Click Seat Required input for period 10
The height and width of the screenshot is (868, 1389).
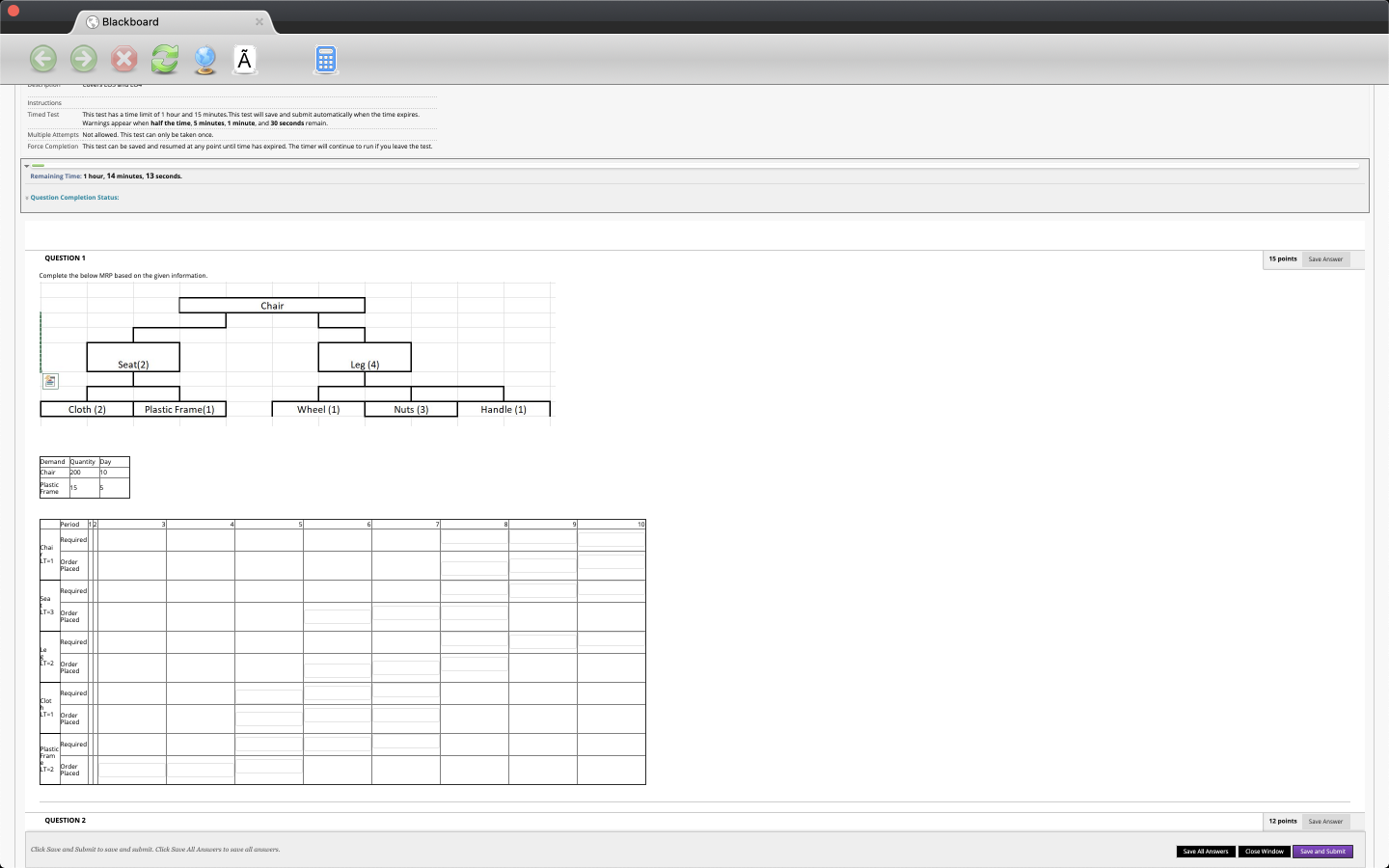[612, 587]
